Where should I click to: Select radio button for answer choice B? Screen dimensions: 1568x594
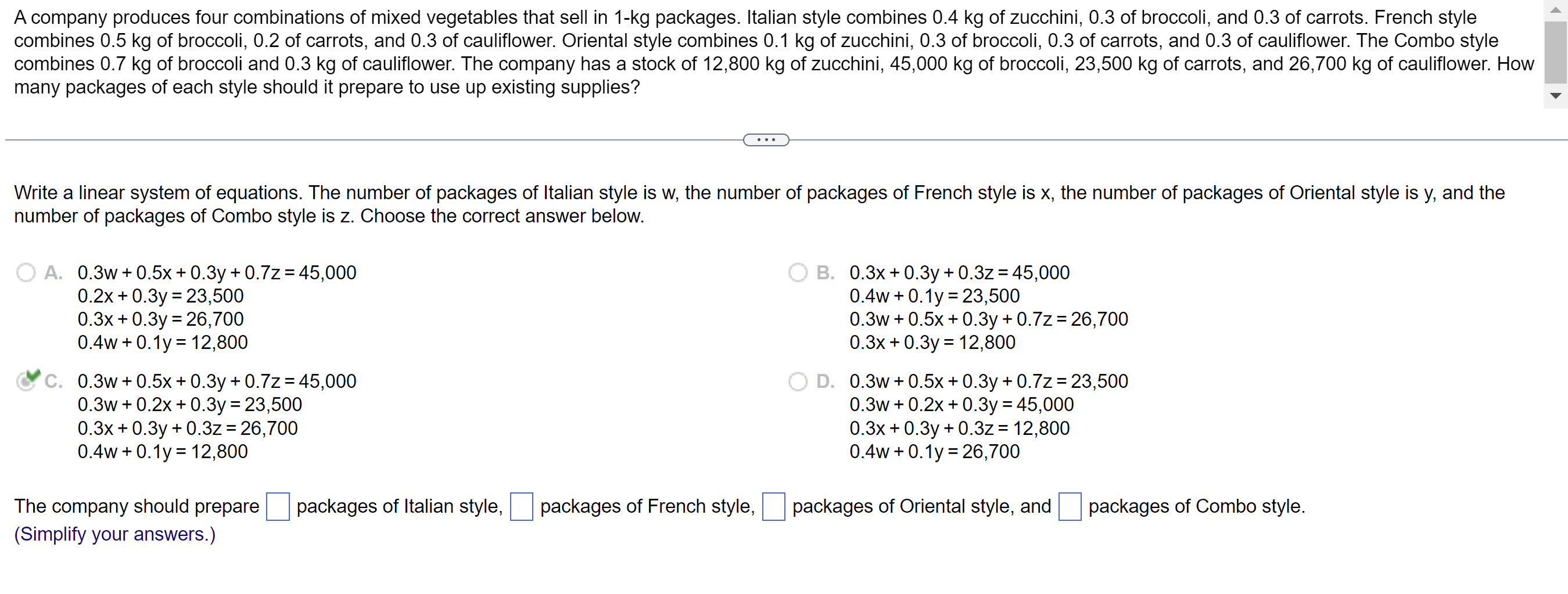click(x=798, y=272)
